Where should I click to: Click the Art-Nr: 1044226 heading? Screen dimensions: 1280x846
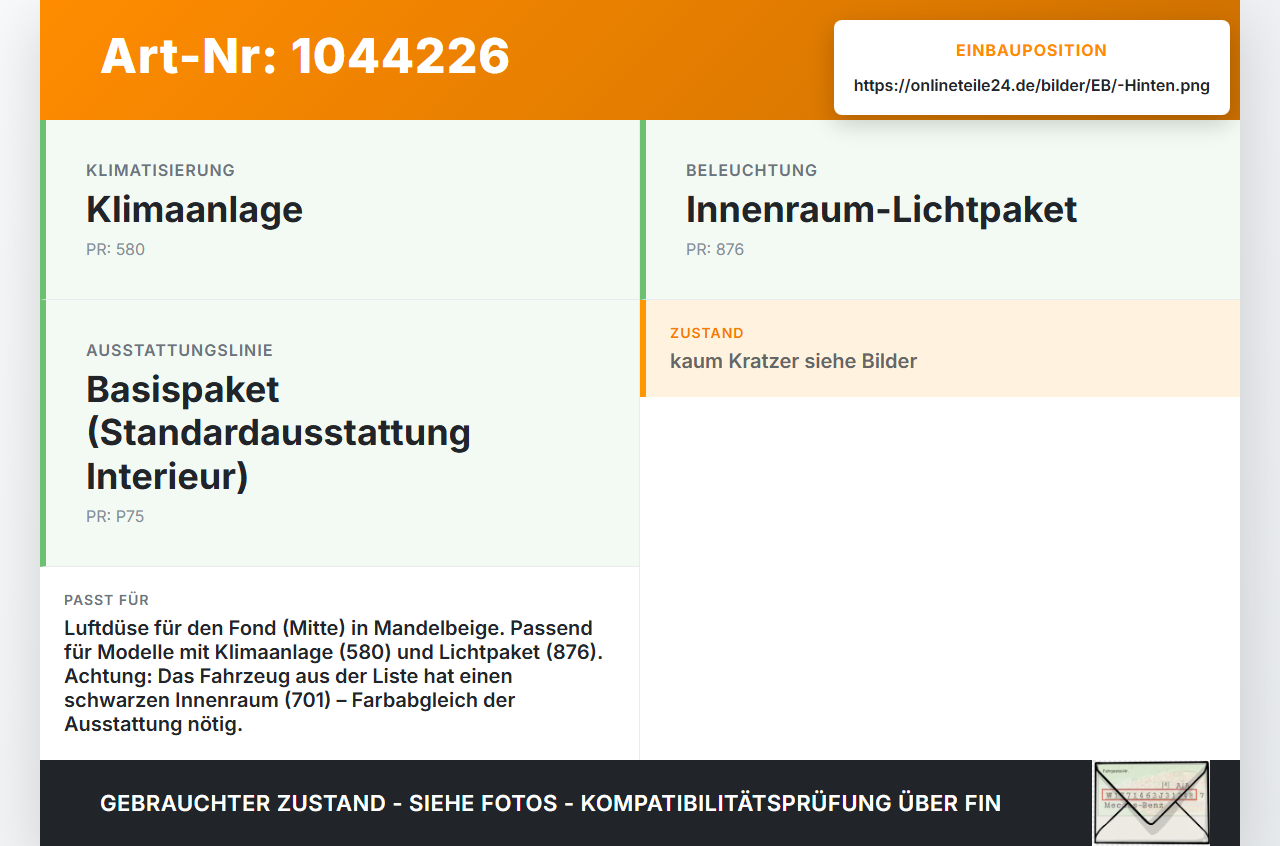305,56
